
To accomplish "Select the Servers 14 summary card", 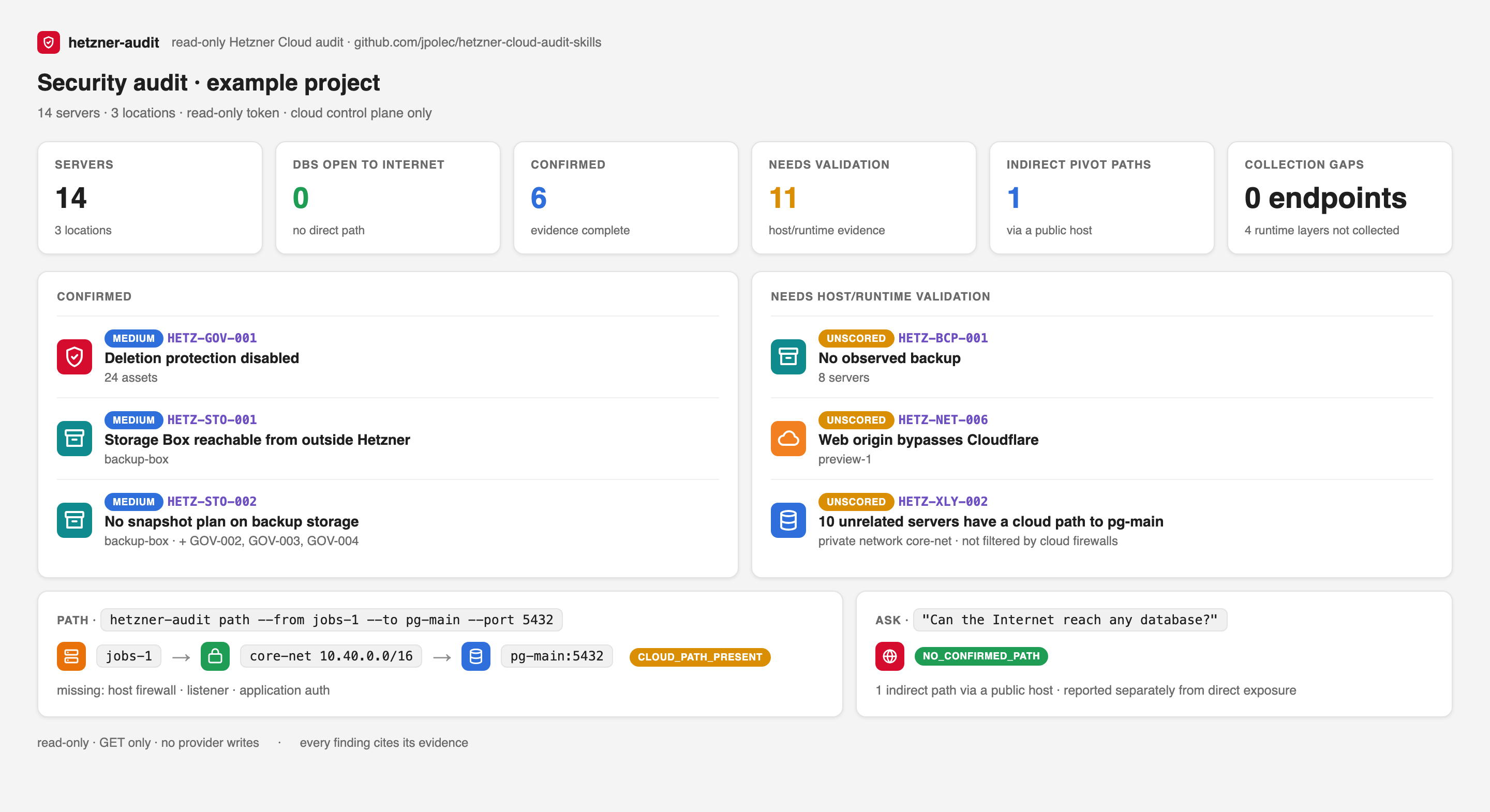I will click(150, 198).
